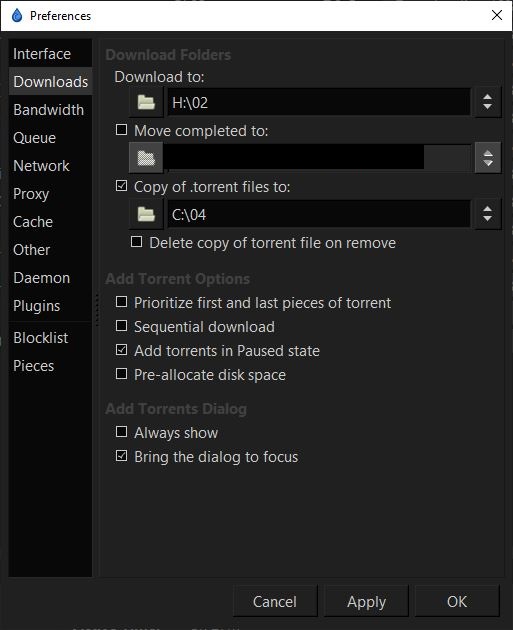Viewport: 513px width, 630px height.
Task: Uncheck Copy of .torrent files to
Action: click(121, 186)
